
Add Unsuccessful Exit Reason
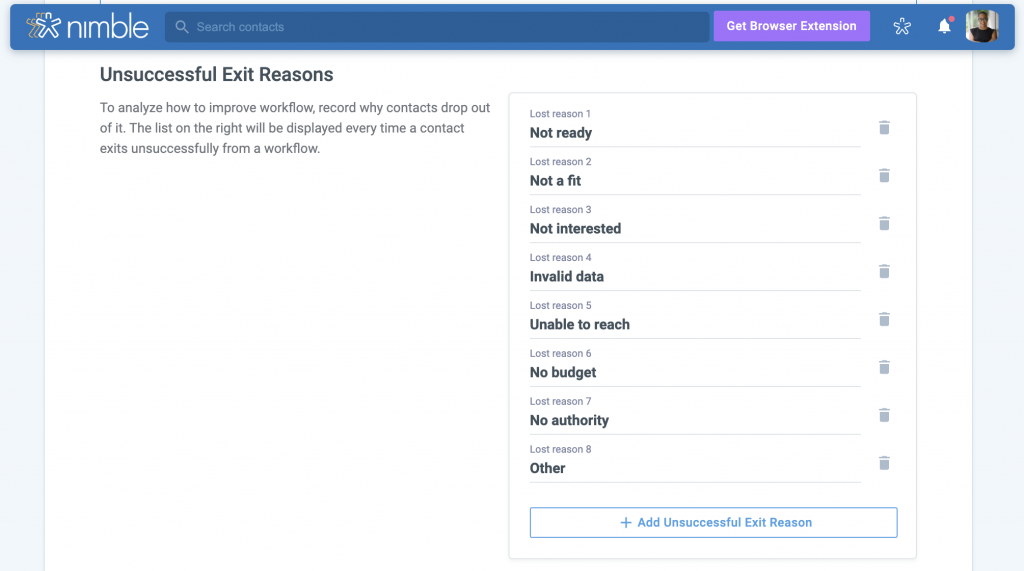tap(713, 522)
